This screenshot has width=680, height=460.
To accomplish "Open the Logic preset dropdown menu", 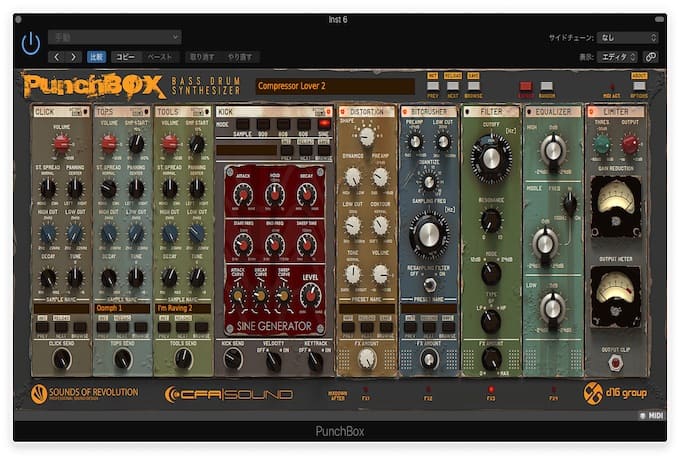I will pos(114,37).
